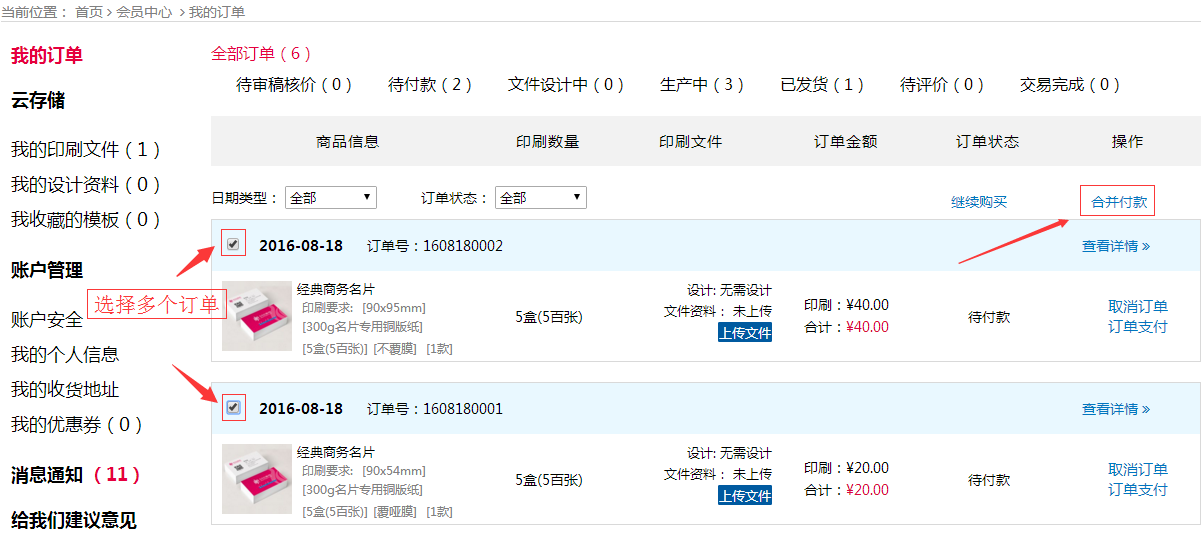Open 消息通知 with 11 messages
Image resolution: width=1204 pixels, height=533 pixels.
(75, 475)
